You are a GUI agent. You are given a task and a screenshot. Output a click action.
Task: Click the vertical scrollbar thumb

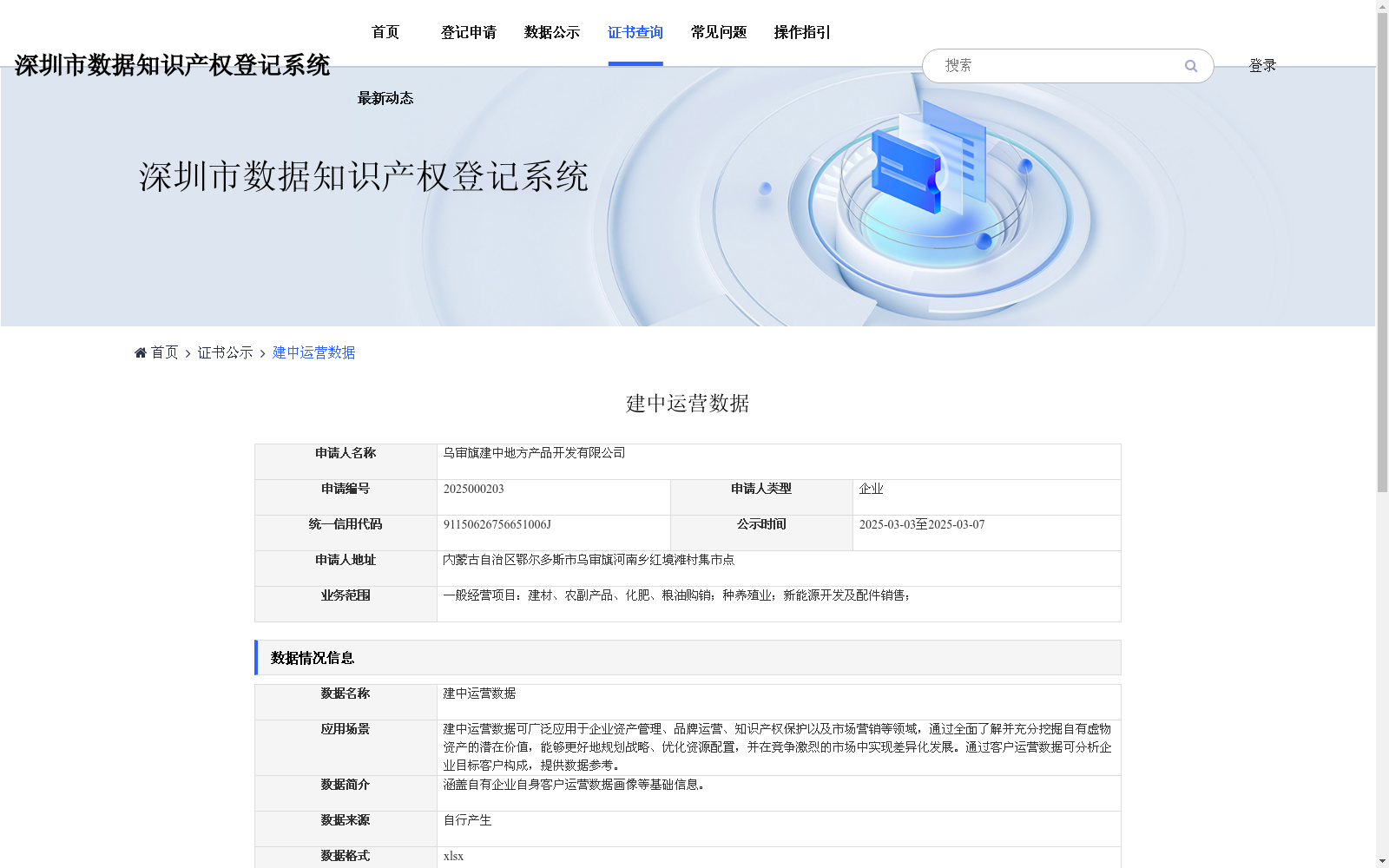(x=1382, y=252)
